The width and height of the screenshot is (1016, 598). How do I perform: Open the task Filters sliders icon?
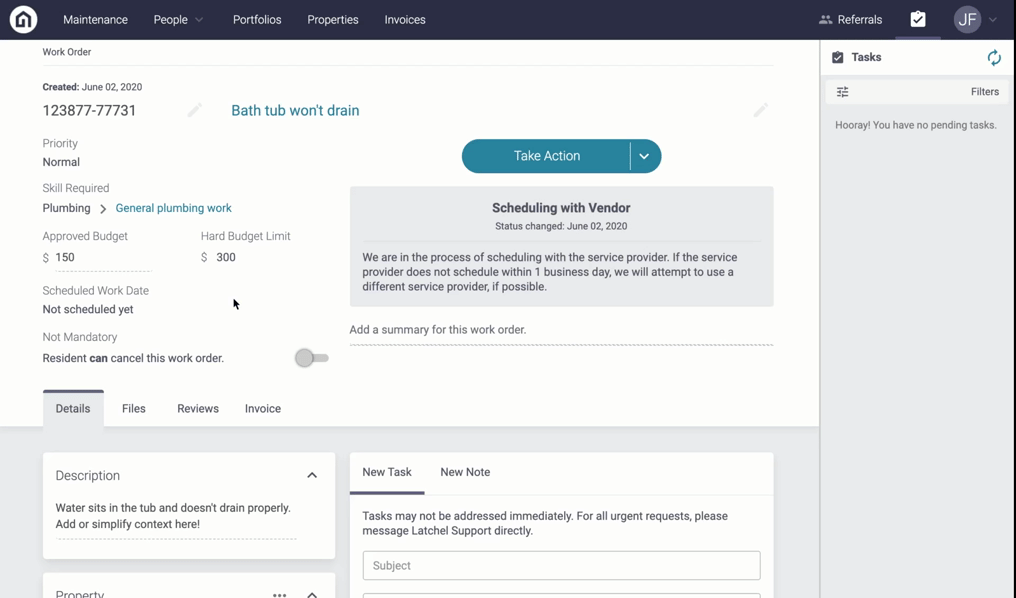pyautogui.click(x=842, y=92)
